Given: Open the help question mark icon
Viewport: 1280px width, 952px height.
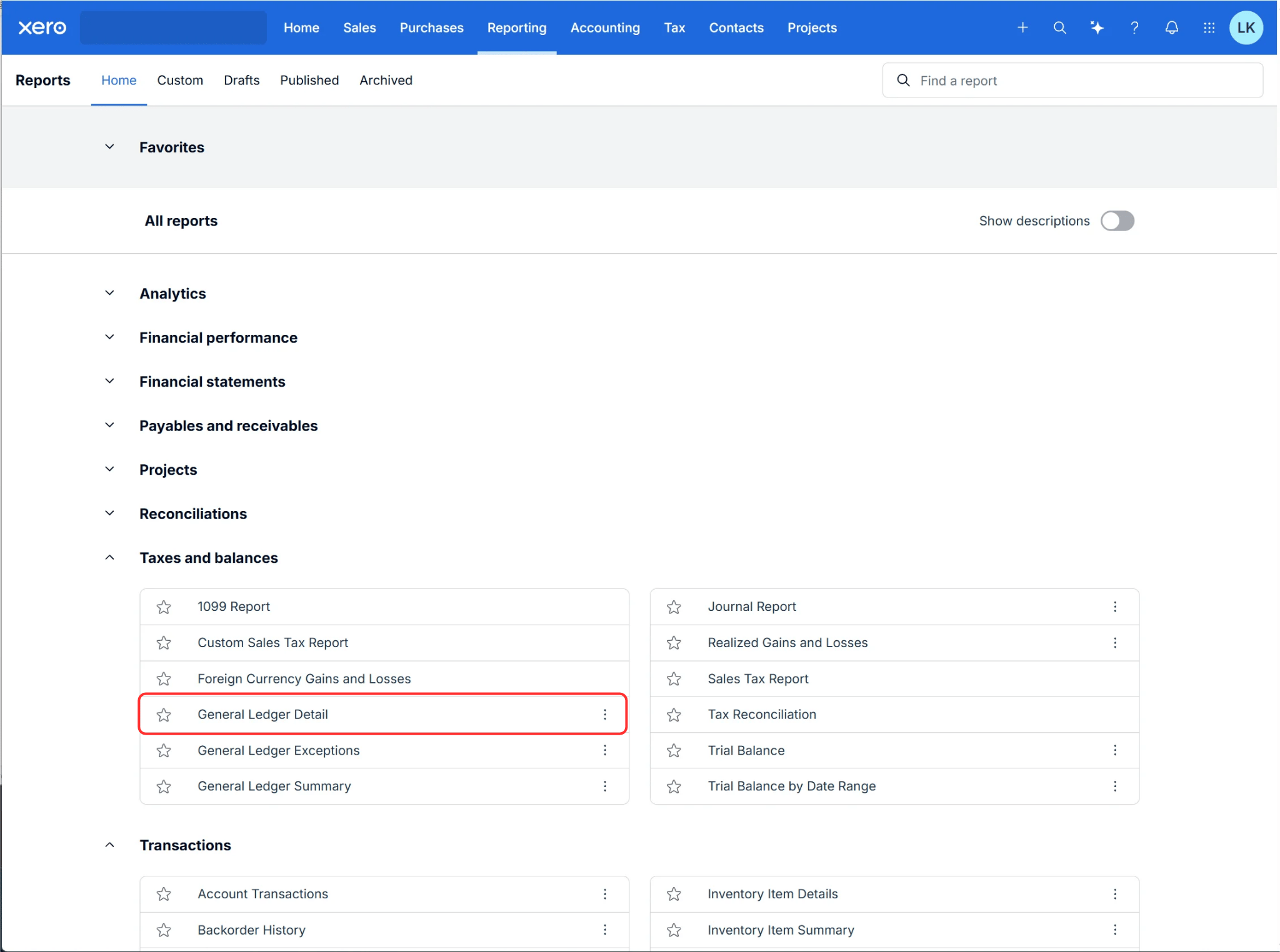Looking at the screenshot, I should [x=1134, y=27].
